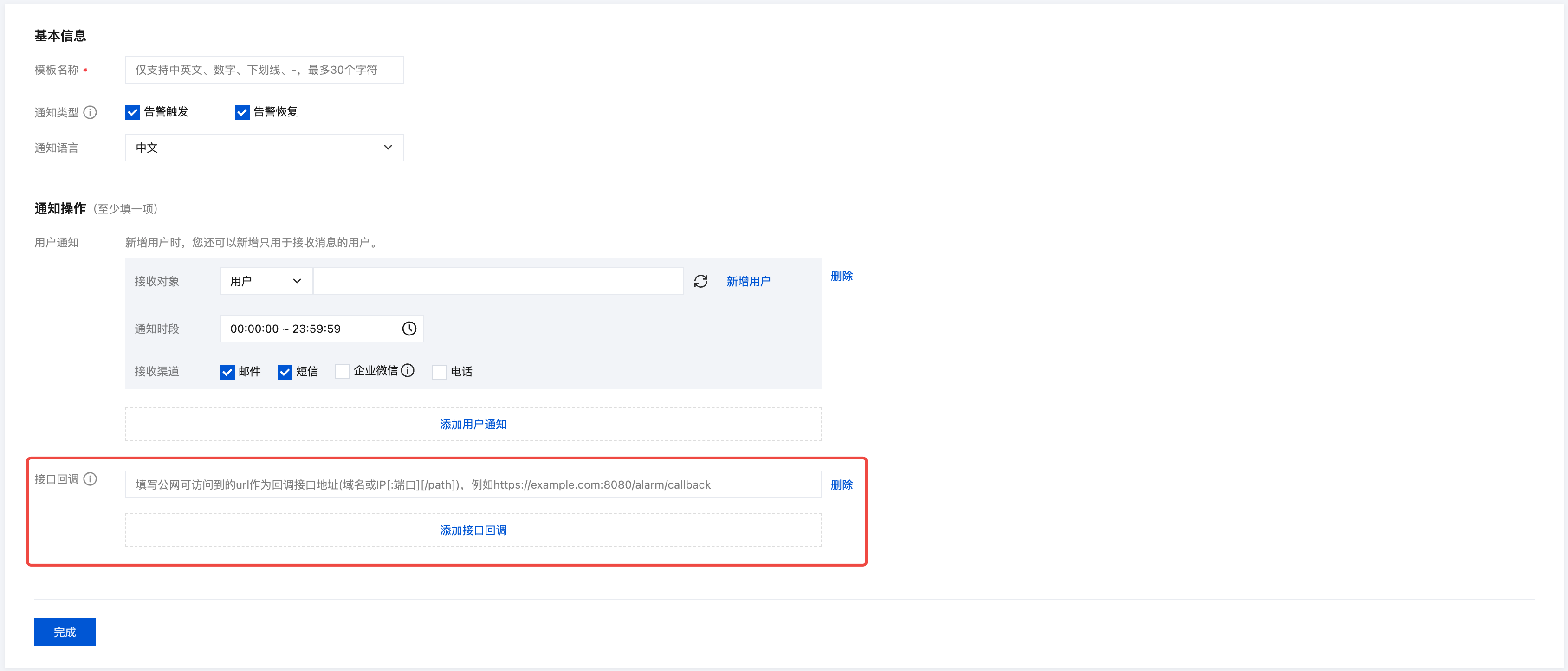Viewport: 1568px width, 671px height.
Task: Toggle the 告警触发 checkbox
Action: pyautogui.click(x=133, y=113)
